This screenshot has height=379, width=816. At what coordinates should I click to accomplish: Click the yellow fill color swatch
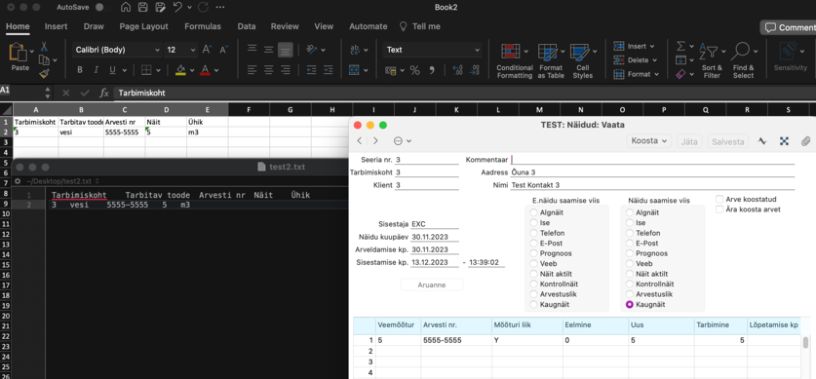coord(181,70)
